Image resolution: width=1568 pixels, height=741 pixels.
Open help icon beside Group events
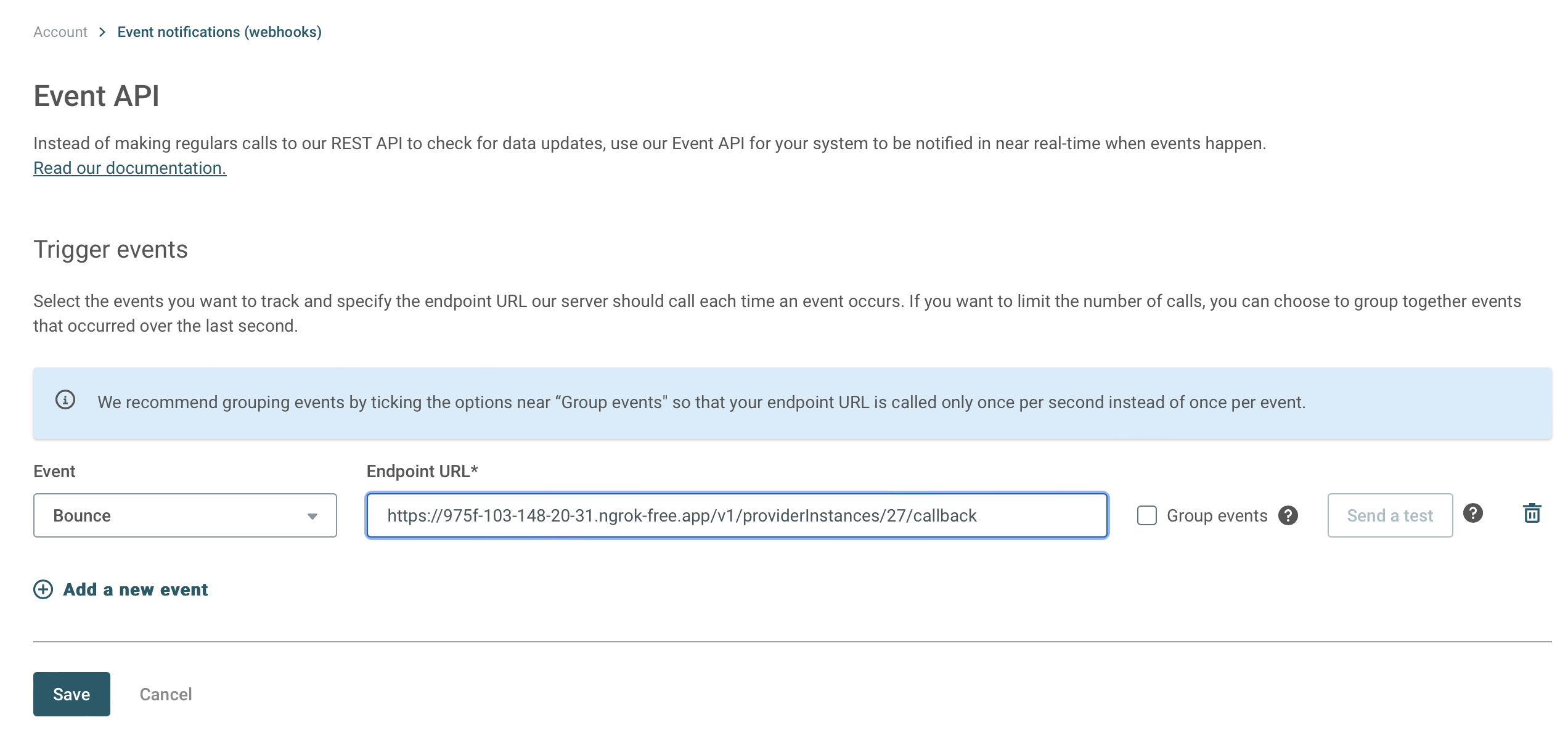click(x=1288, y=515)
